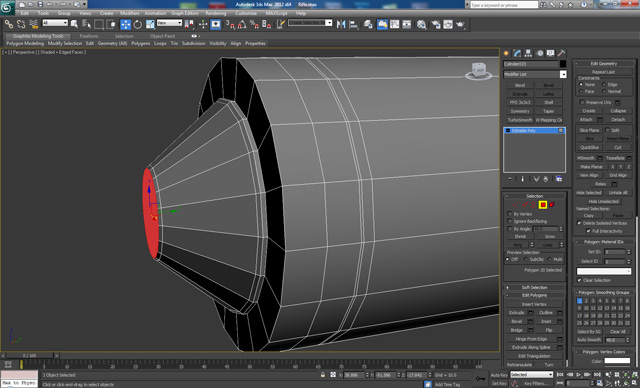Activate the Select and Rotate tool
The image size is (640, 388).
(138, 24)
